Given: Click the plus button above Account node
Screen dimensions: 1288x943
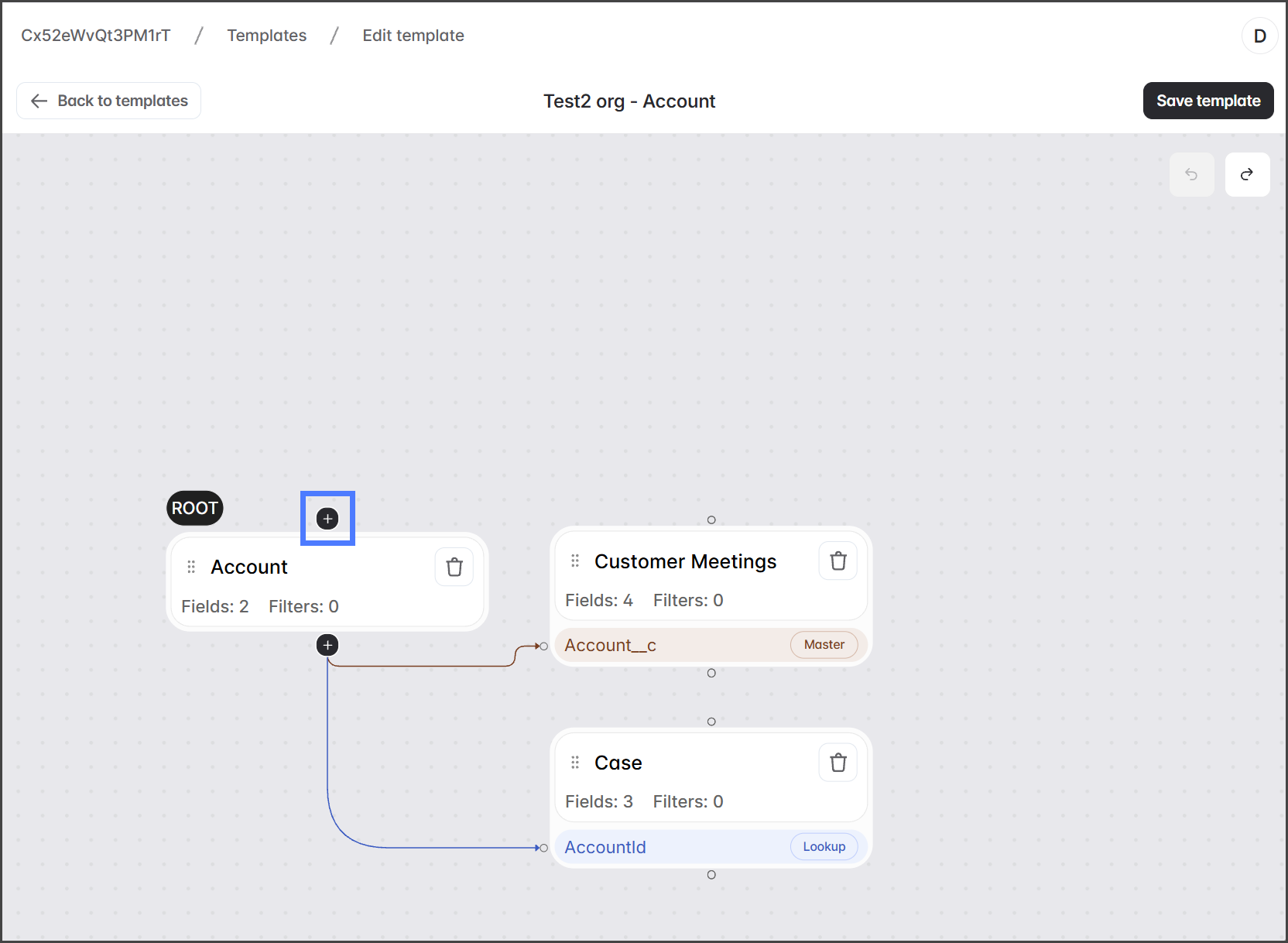Looking at the screenshot, I should [x=327, y=519].
